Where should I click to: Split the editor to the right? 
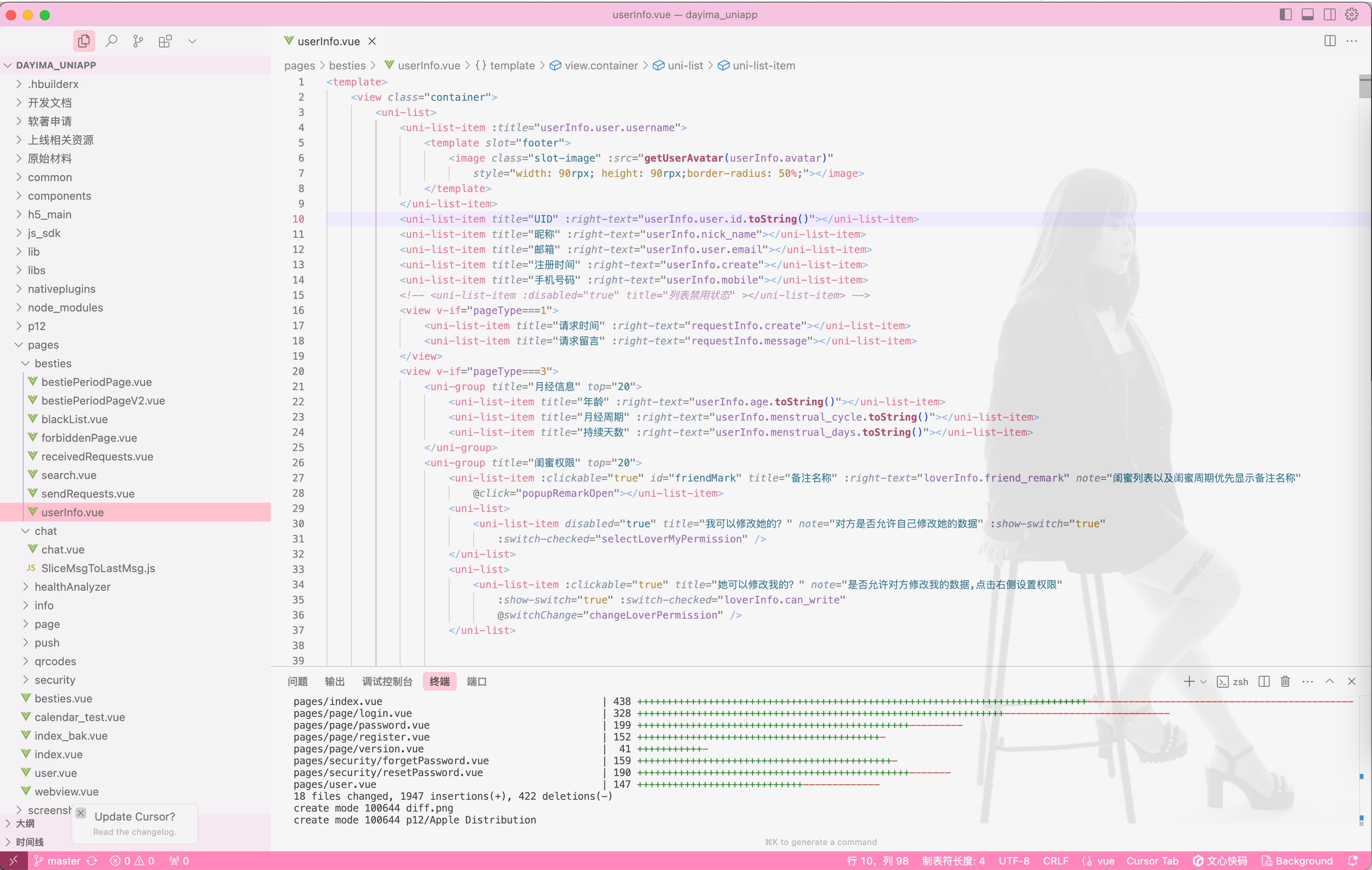(1330, 41)
